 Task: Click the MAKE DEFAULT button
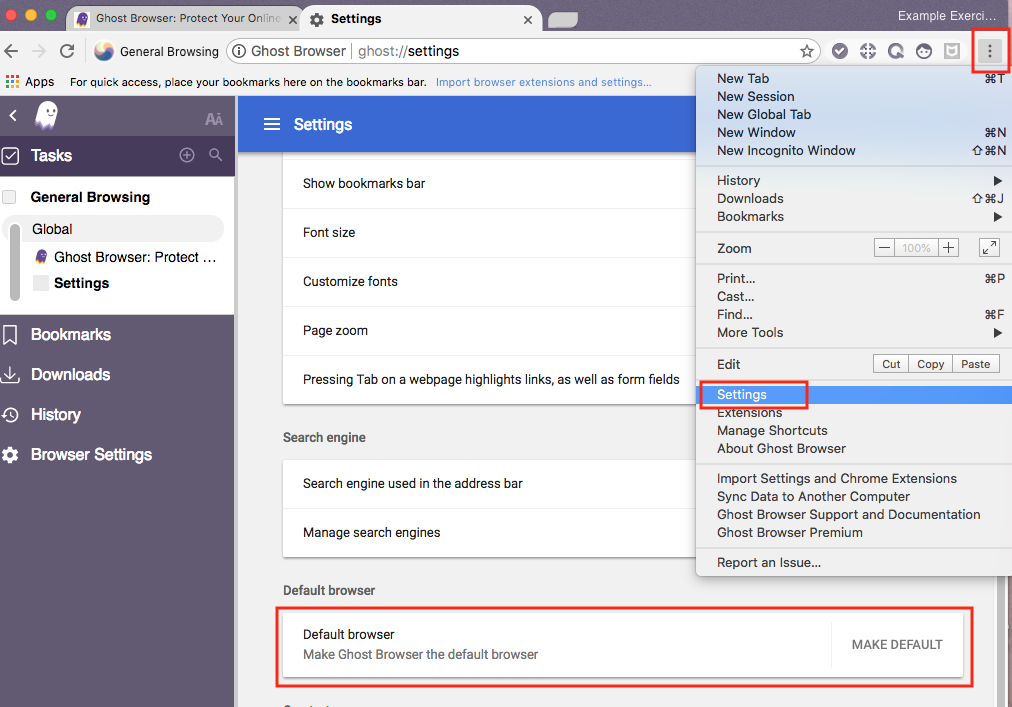(x=897, y=644)
